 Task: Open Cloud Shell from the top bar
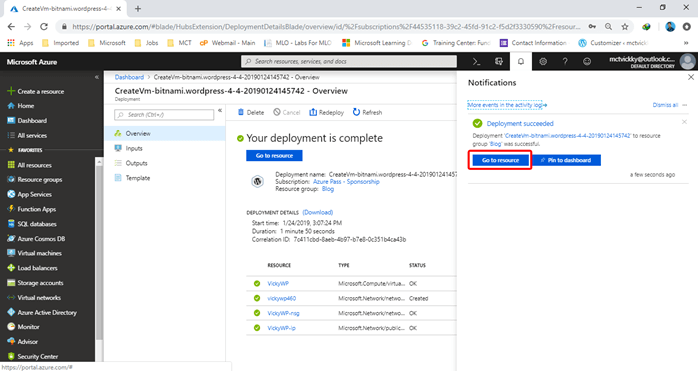point(476,61)
